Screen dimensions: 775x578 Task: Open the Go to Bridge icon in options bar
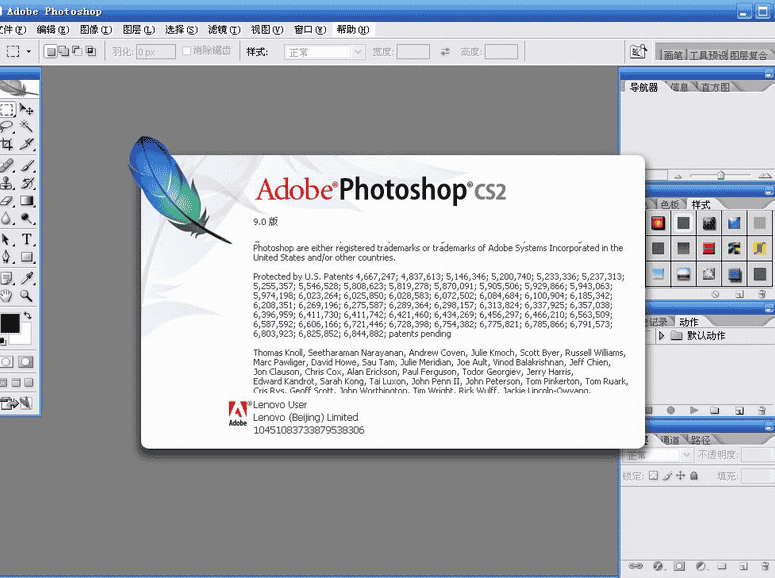tap(638, 51)
